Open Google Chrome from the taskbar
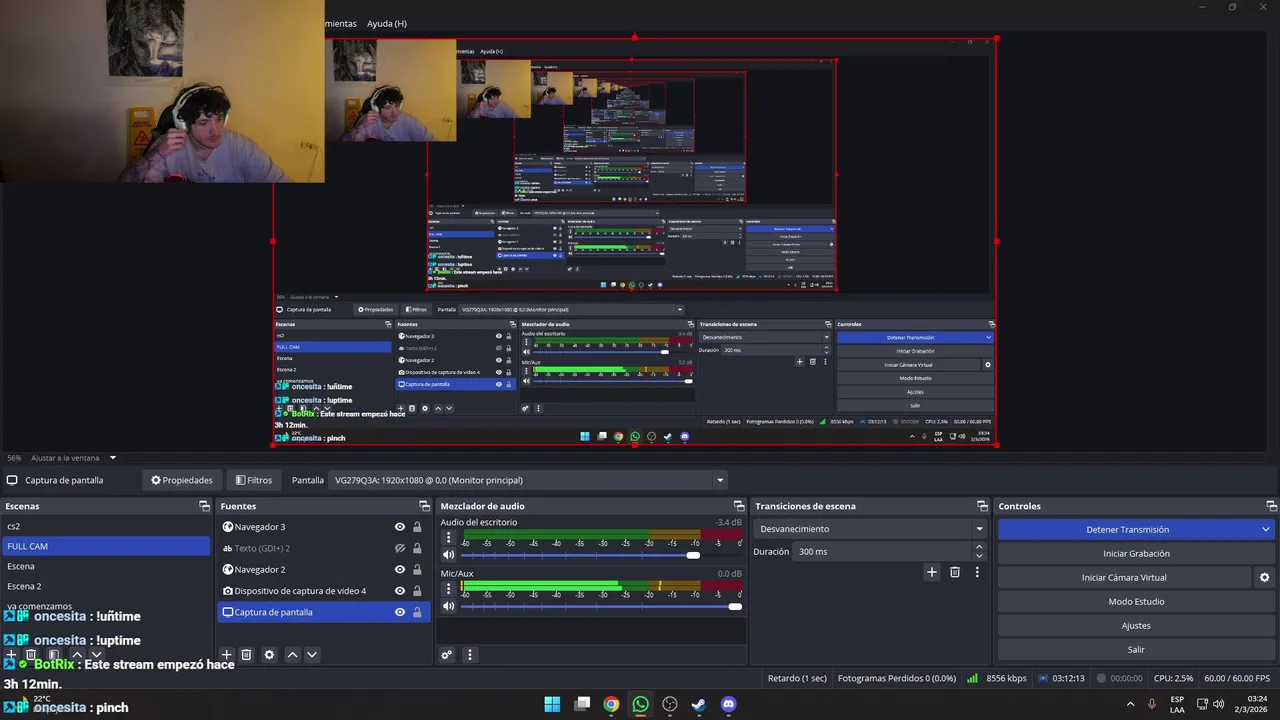Image resolution: width=1280 pixels, height=720 pixels. pos(611,704)
